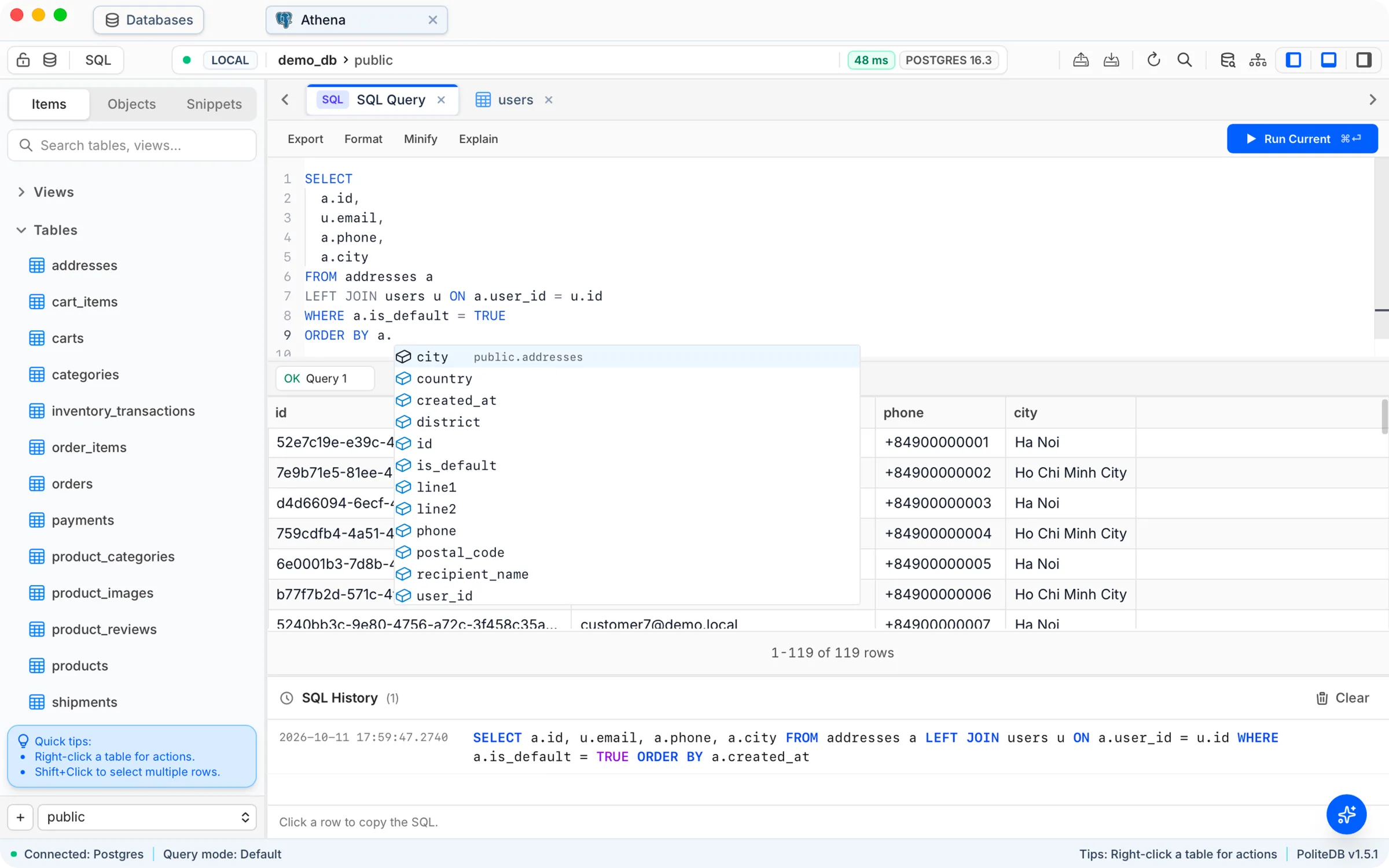
Task: Click the refresh icon
Action: [x=1153, y=60]
